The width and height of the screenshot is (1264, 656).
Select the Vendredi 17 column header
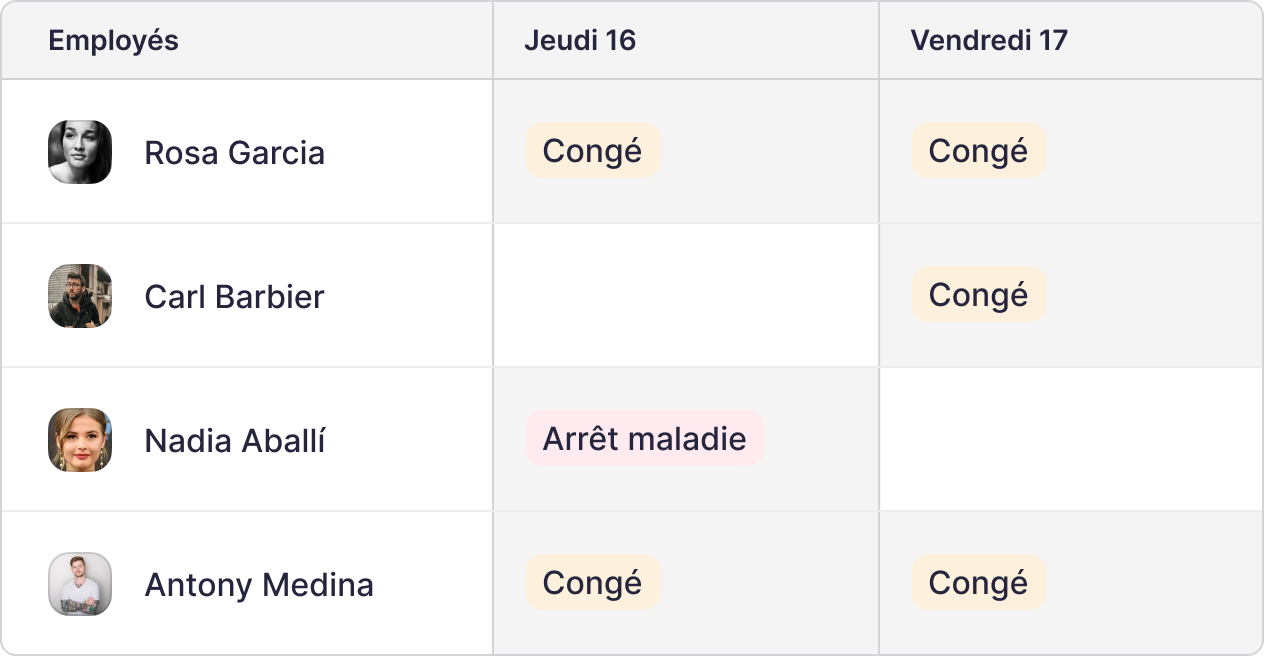(988, 41)
